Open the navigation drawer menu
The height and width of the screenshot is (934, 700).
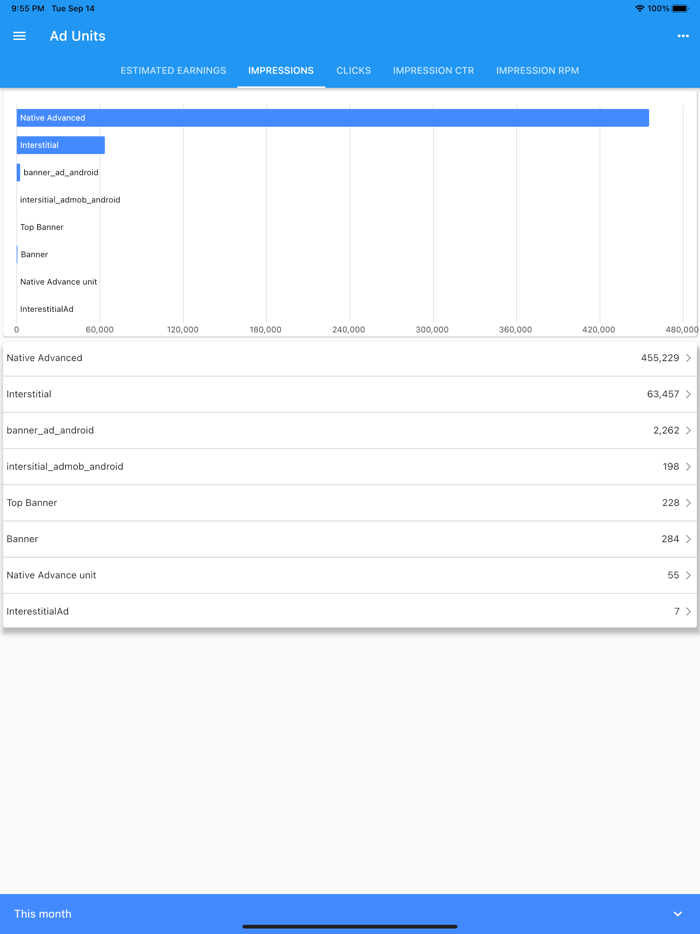[19, 36]
